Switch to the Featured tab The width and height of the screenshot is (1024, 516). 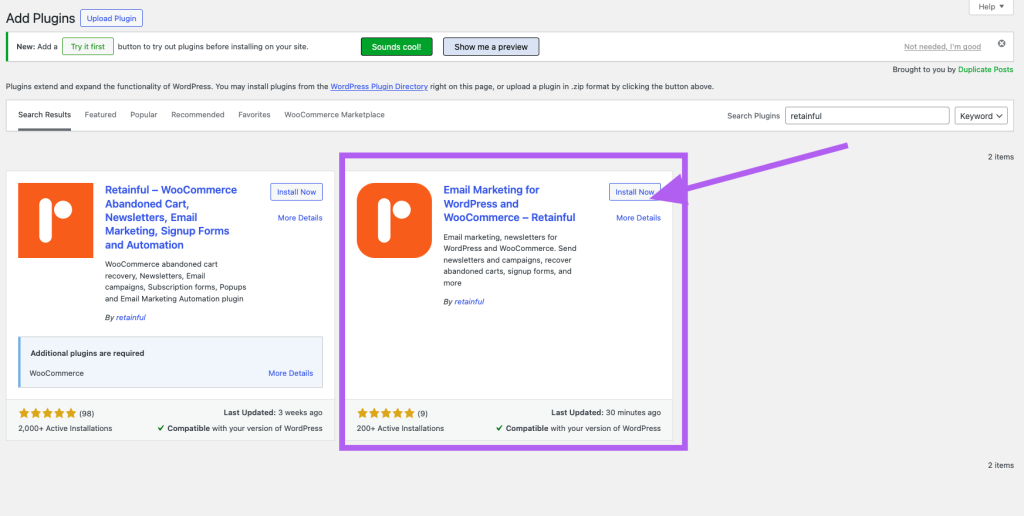pyautogui.click(x=100, y=115)
